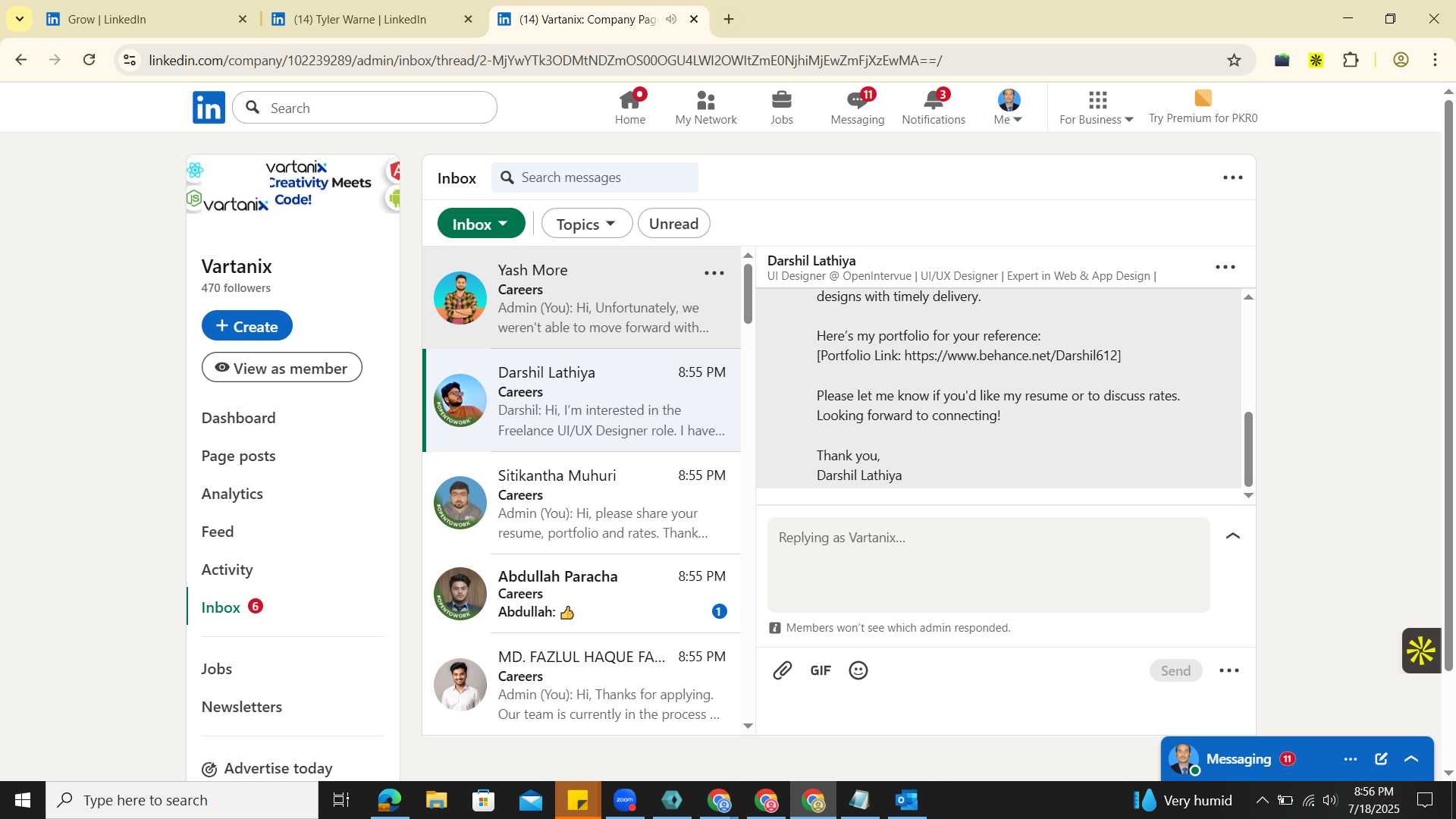
Task: Click the LinkedIn logo
Action: tap(209, 107)
